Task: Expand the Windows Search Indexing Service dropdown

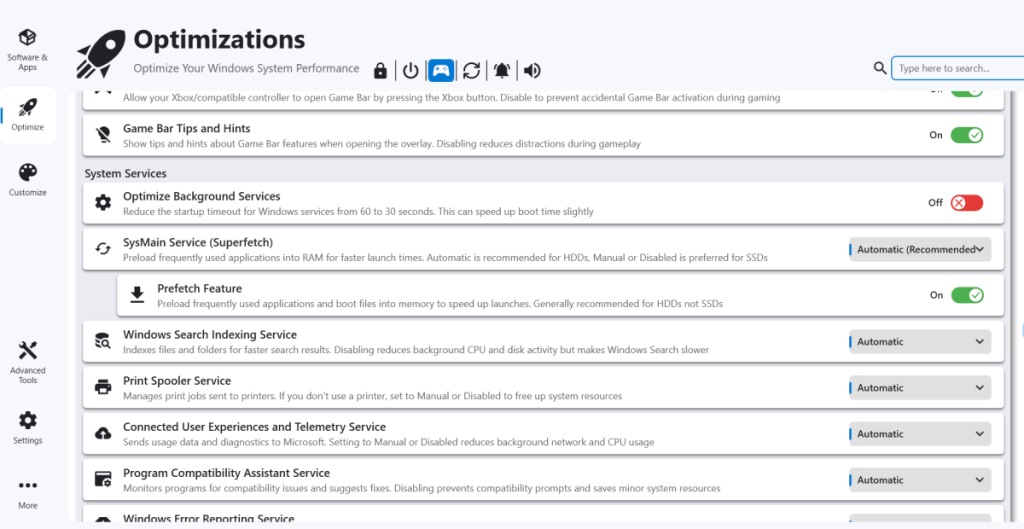Action: [920, 342]
